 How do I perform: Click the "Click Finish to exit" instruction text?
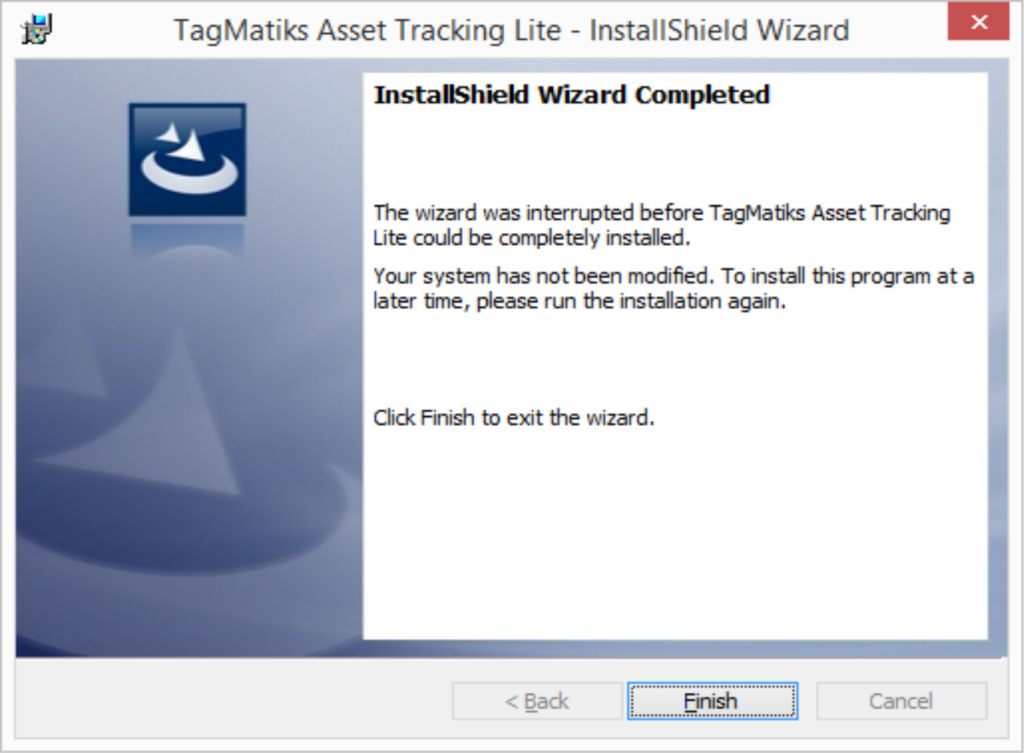pyautogui.click(x=513, y=417)
